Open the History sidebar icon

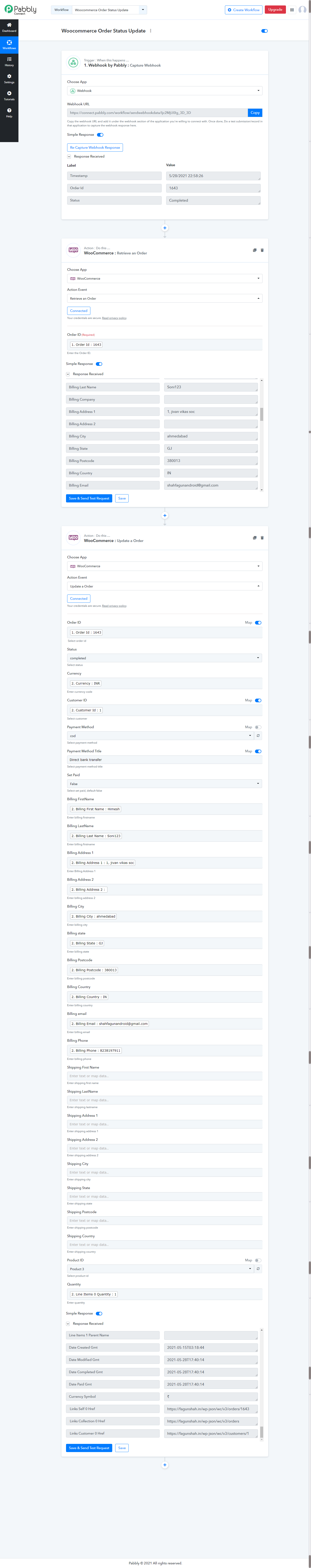coord(9,61)
